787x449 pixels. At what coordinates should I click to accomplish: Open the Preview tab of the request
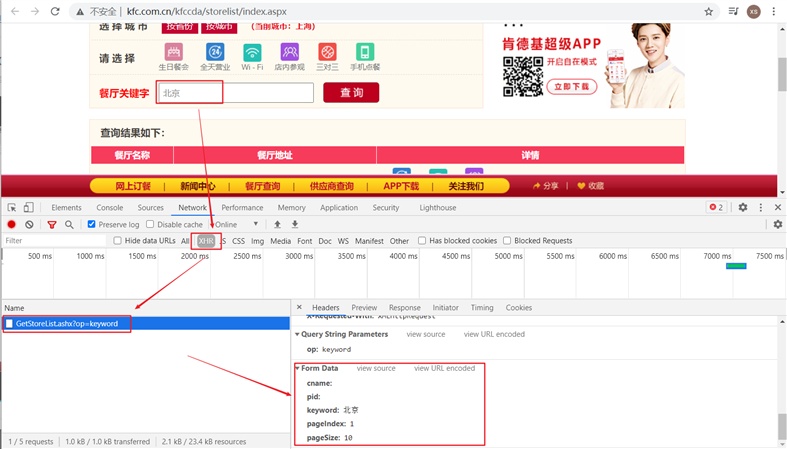pos(364,308)
